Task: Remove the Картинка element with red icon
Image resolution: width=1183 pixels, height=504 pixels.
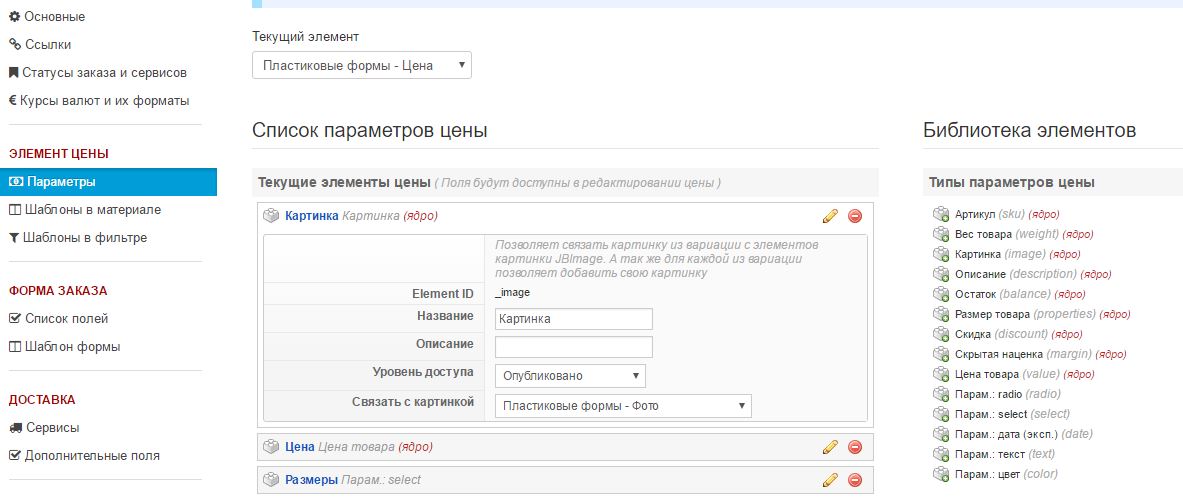Action: 855,216
